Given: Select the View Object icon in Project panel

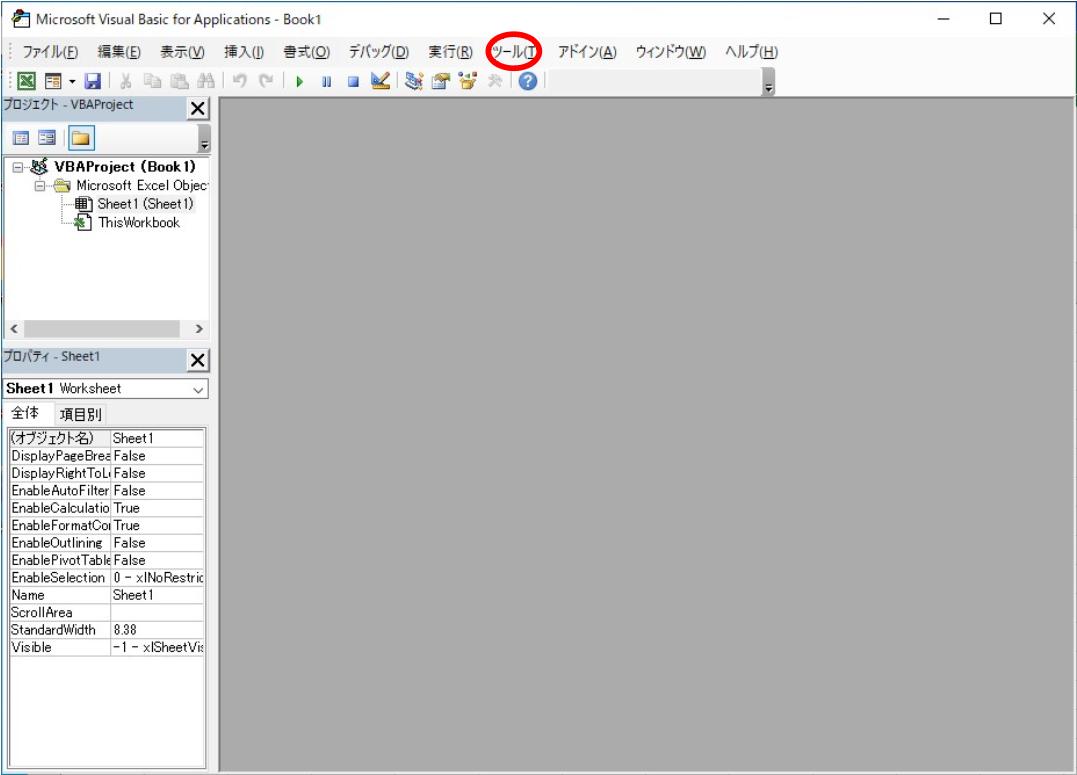Looking at the screenshot, I should (46, 135).
